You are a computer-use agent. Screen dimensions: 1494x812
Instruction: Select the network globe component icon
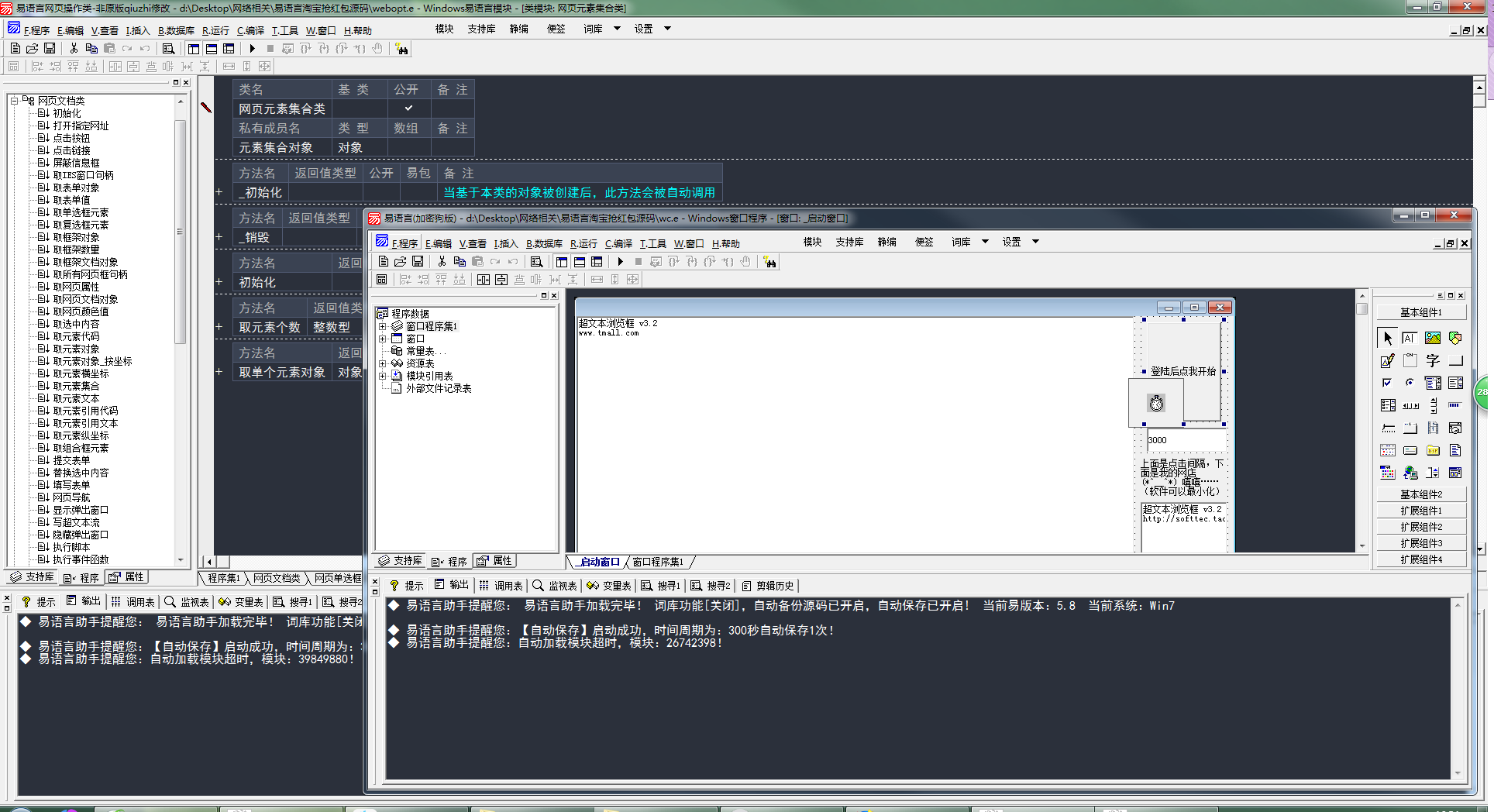(1410, 473)
